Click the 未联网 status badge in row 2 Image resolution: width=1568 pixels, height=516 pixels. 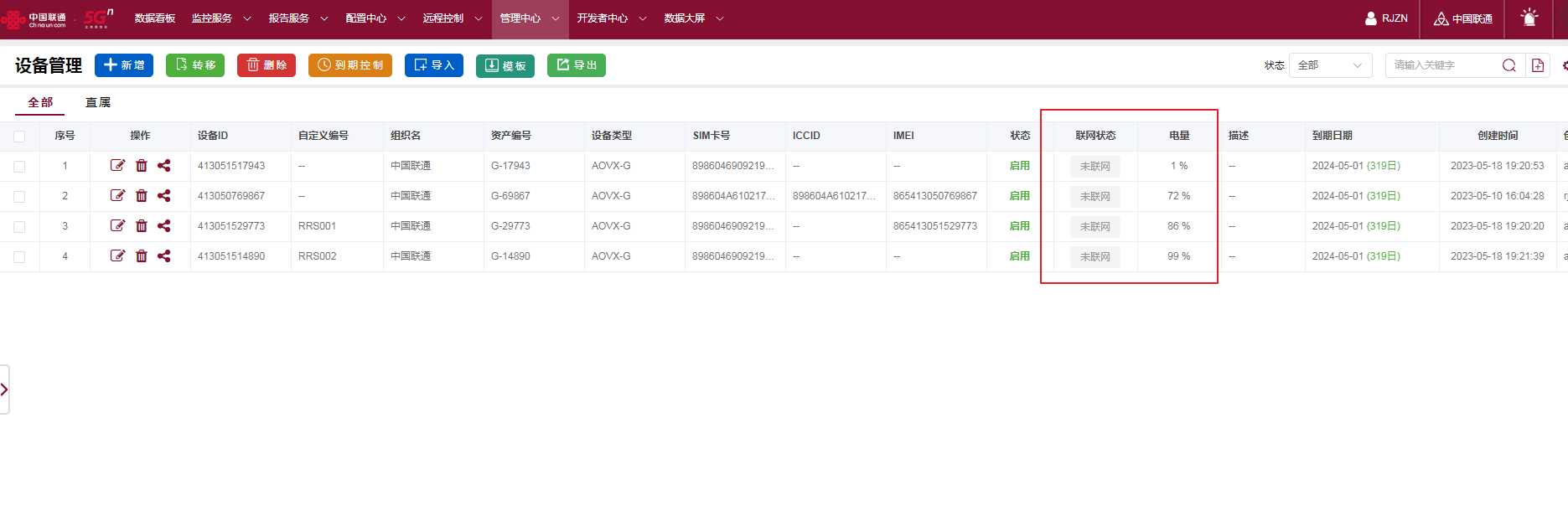point(1094,197)
